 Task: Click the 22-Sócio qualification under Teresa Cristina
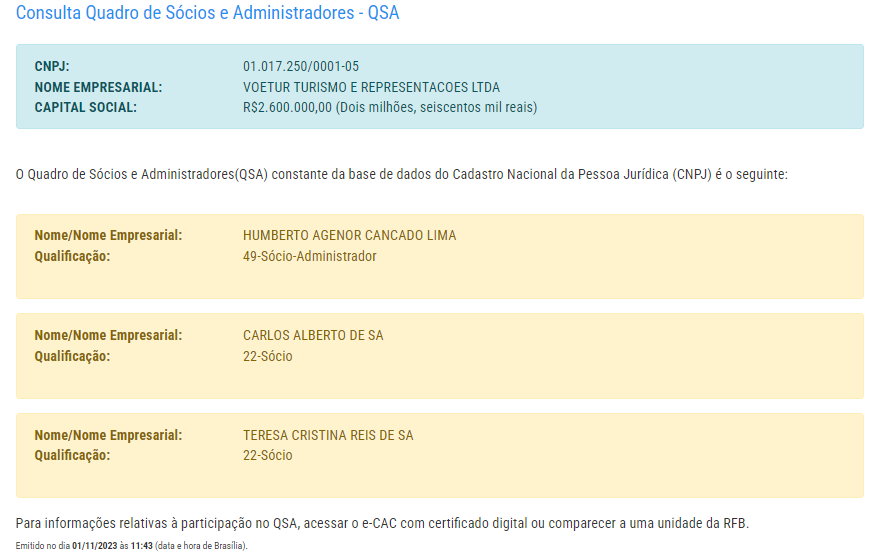click(x=267, y=455)
